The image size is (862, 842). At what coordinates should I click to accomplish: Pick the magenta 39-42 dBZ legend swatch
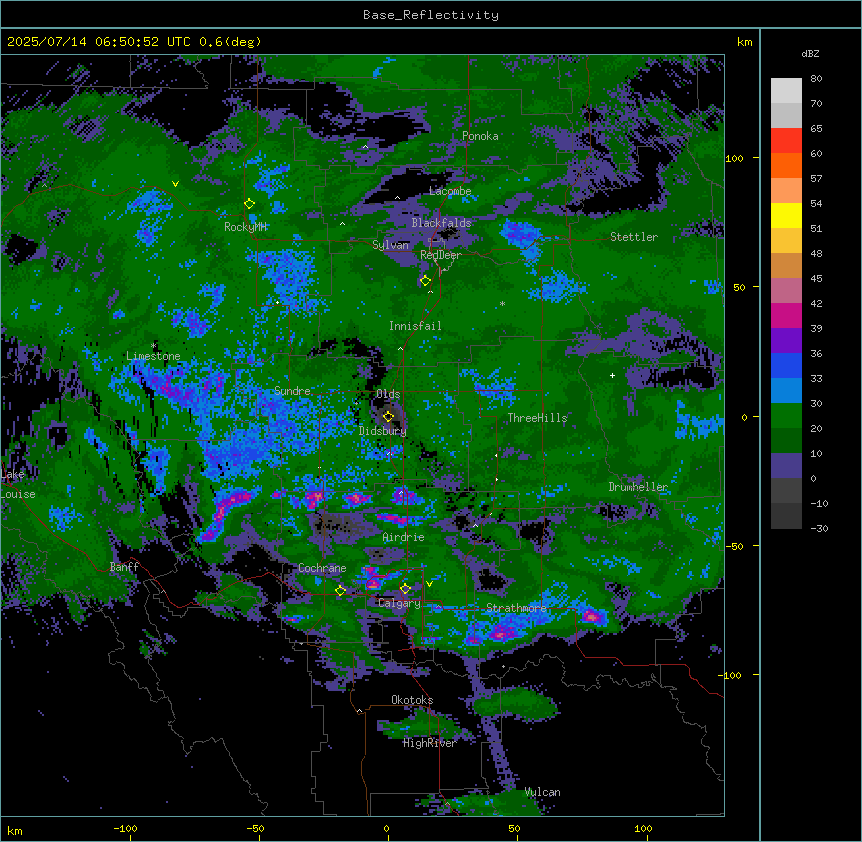(786, 315)
